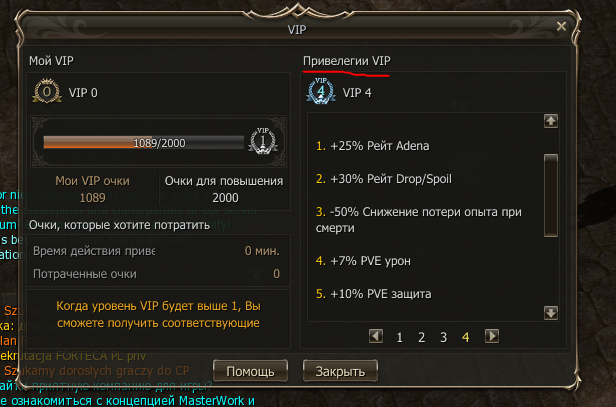Screen dimensions: 616x407
Task: Click the privileges list up arrow
Action: pos(551,121)
